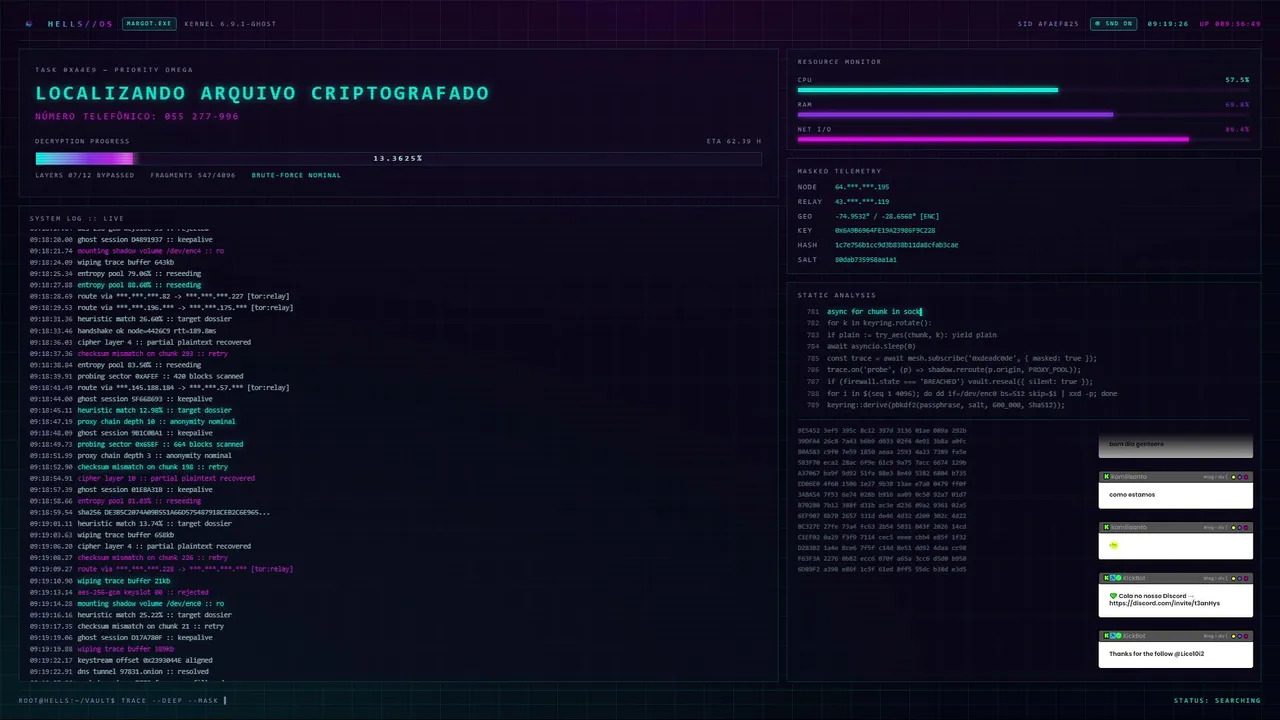Click KEY value 0x6A9B6964FE19A23986F9C228
This screenshot has width=1280, height=720.
(x=885, y=230)
